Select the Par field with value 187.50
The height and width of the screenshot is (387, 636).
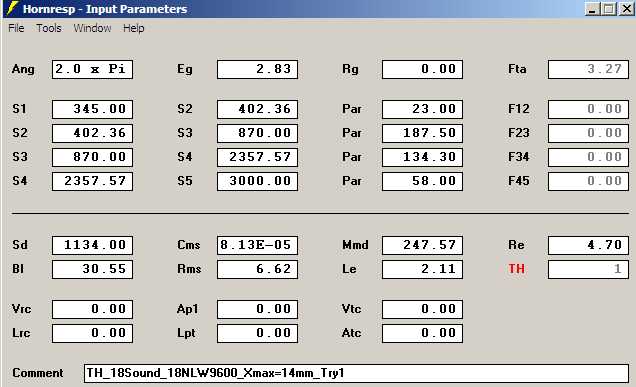(x=422, y=133)
